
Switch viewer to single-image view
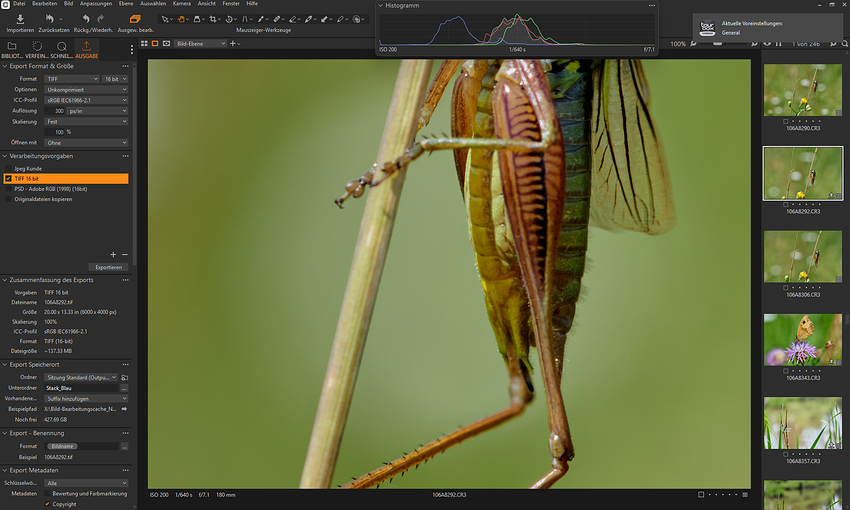[155, 43]
